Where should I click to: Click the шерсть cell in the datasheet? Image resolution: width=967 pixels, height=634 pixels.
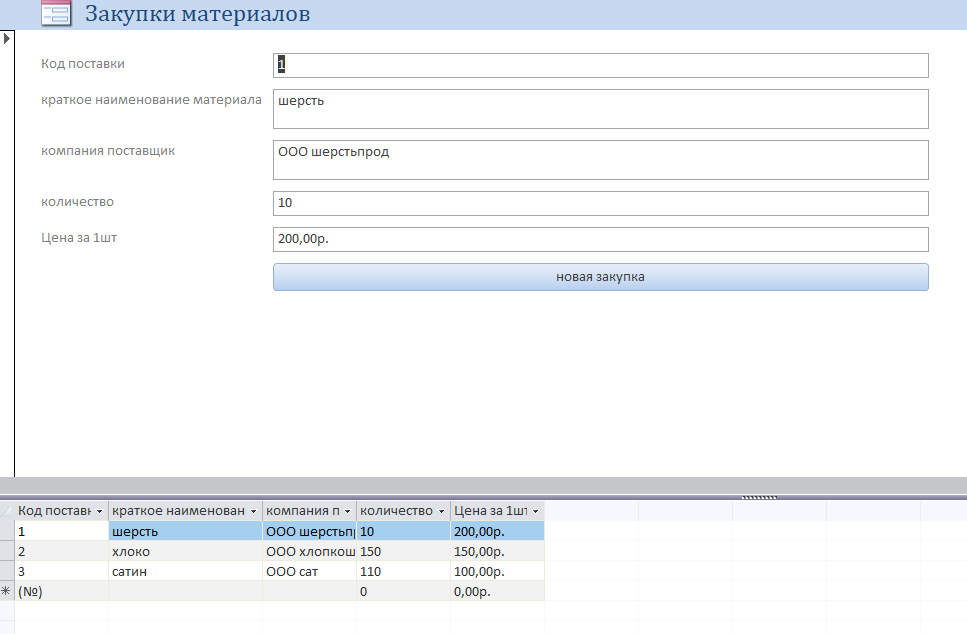pos(186,531)
